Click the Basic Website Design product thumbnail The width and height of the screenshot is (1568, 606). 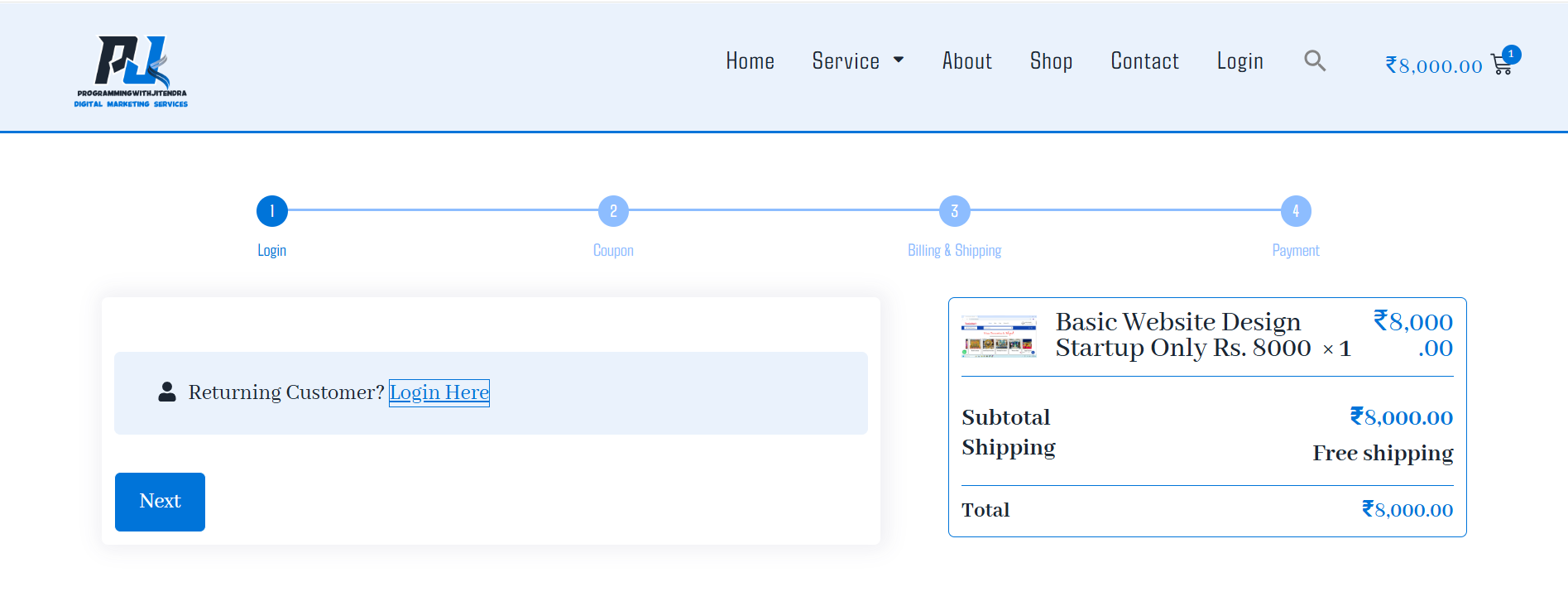tap(999, 336)
